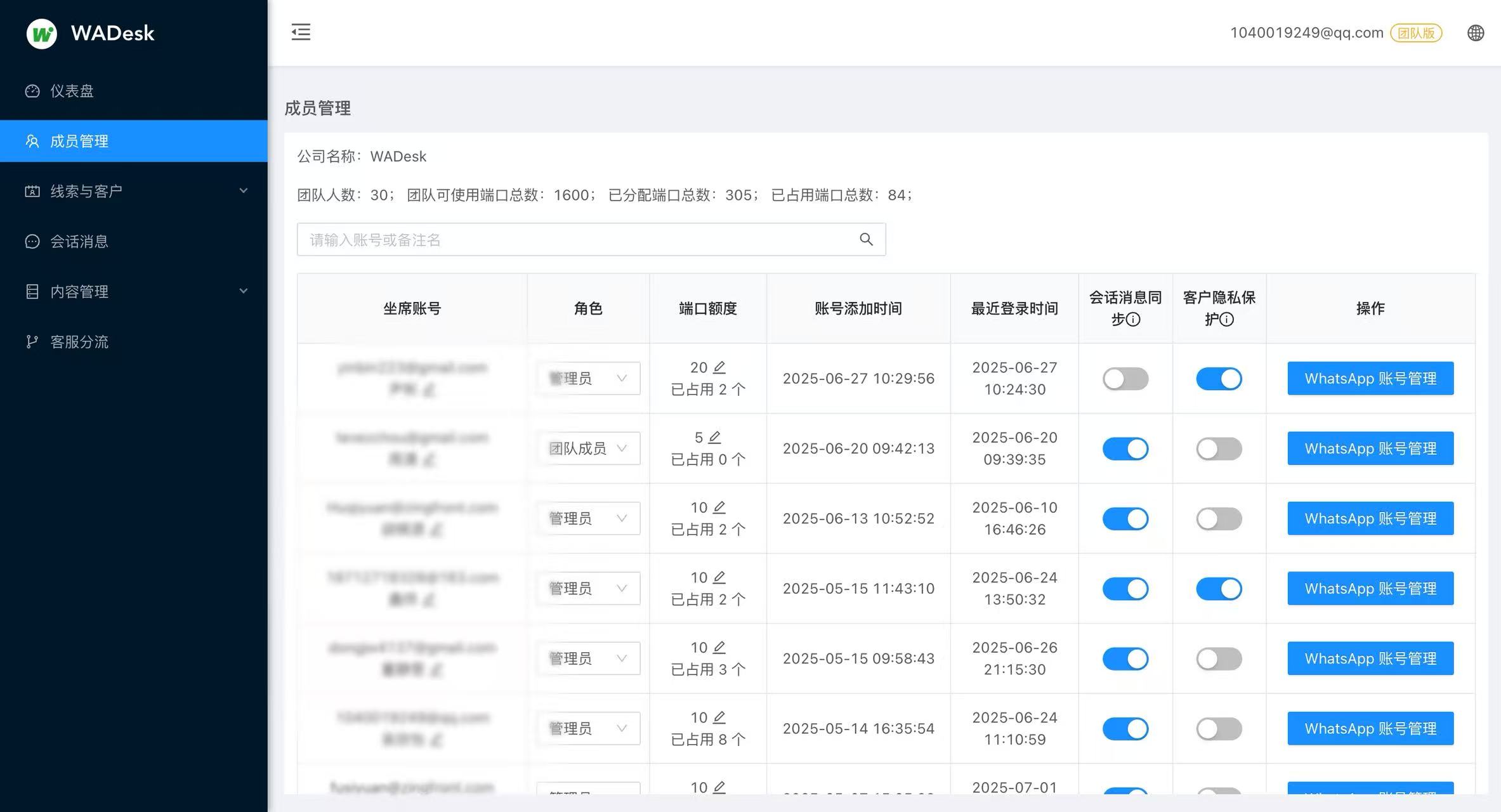Open WhatsApp 账号管理 for the 2025-05-15 11:43:10 row
1501x812 pixels.
pyautogui.click(x=1370, y=588)
